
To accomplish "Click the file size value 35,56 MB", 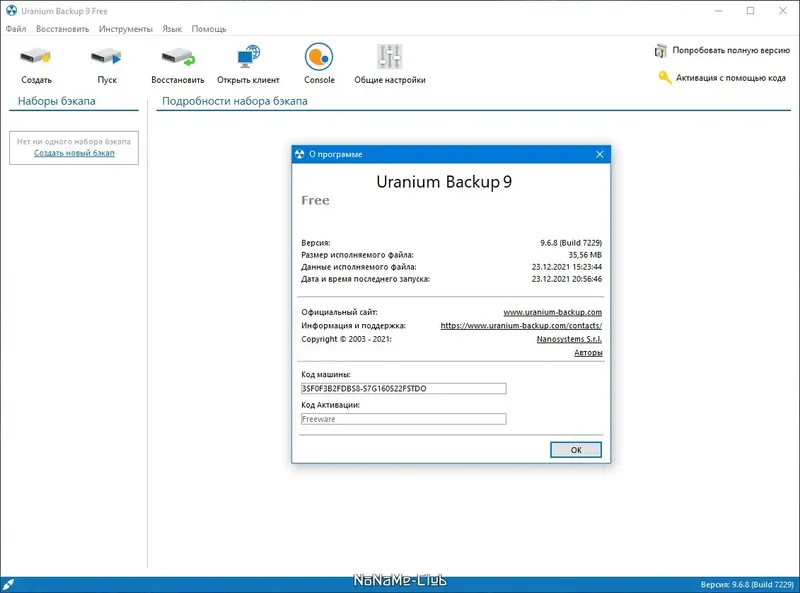I will pyautogui.click(x=585, y=255).
